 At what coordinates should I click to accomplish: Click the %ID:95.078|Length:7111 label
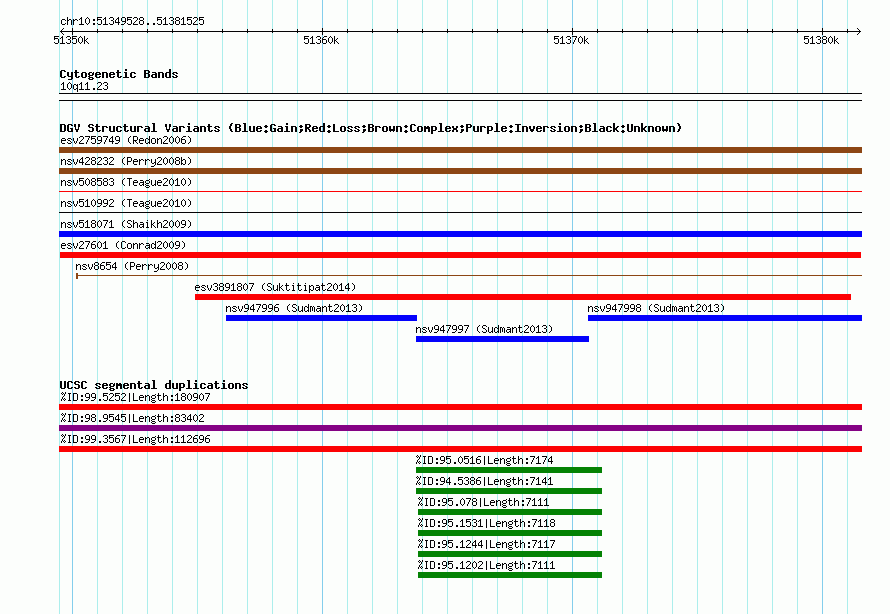[483, 502]
